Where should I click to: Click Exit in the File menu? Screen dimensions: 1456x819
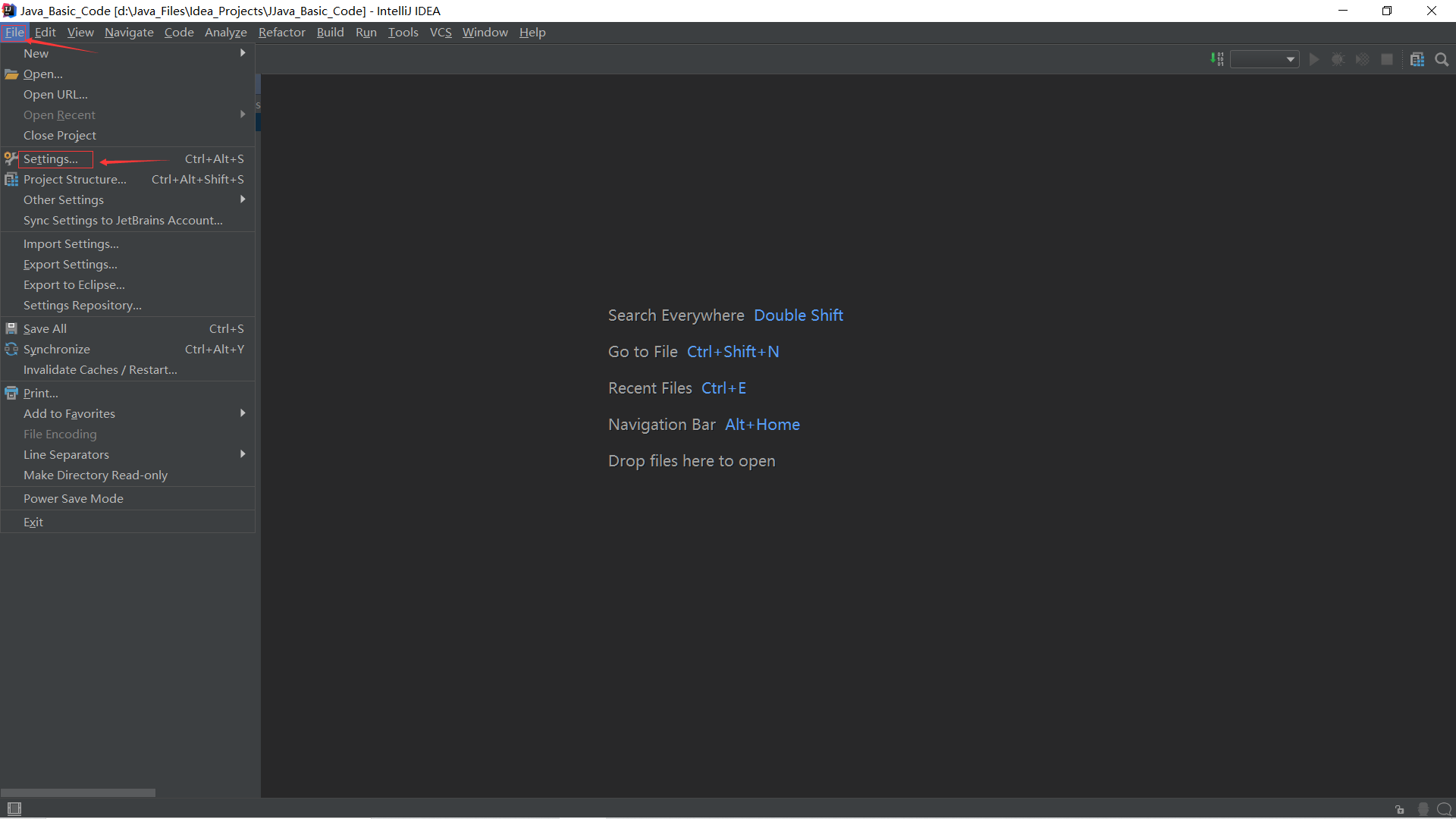coord(33,522)
